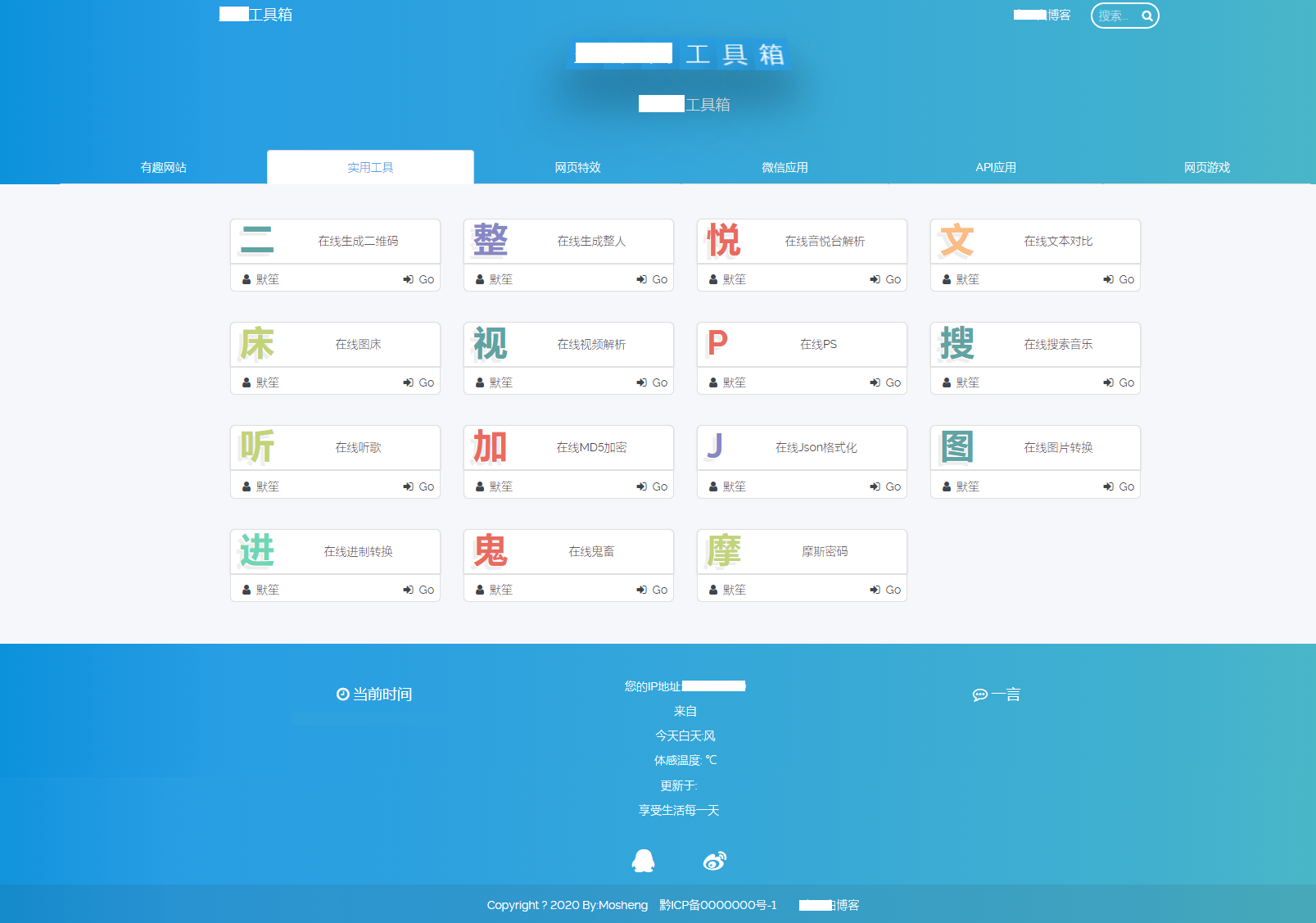The height and width of the screenshot is (923, 1316).
Task: Click the clock icon beside 当前时间
Action: [343, 695]
